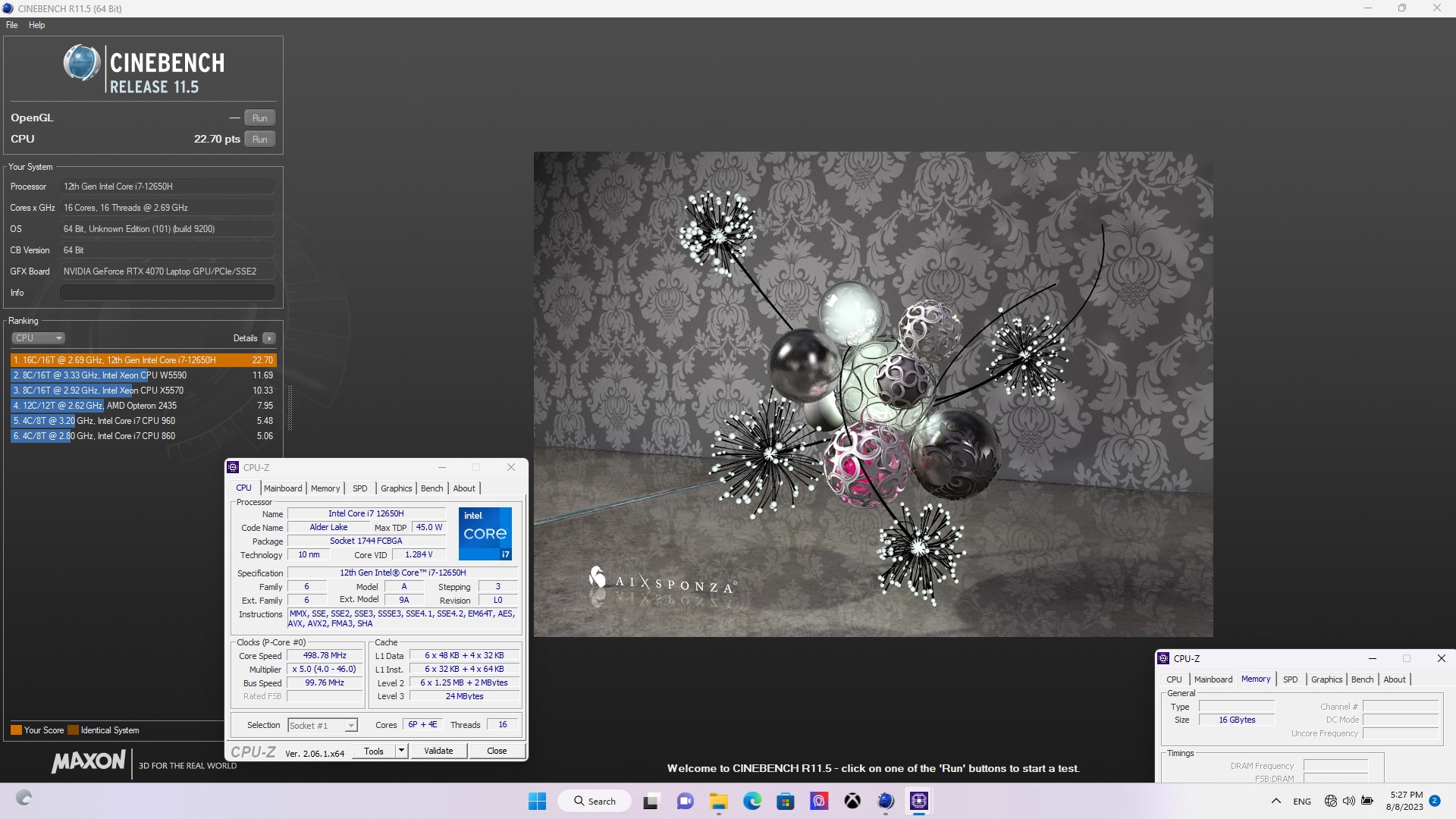Screen dimensions: 1456x819
Task: Select ranking row Xeon CPU W5590
Action: [x=143, y=375]
